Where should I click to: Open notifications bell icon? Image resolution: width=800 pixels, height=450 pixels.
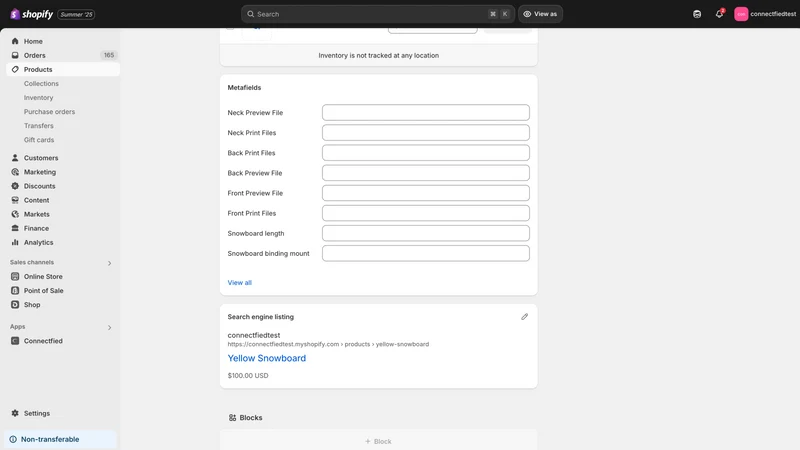[x=719, y=14]
